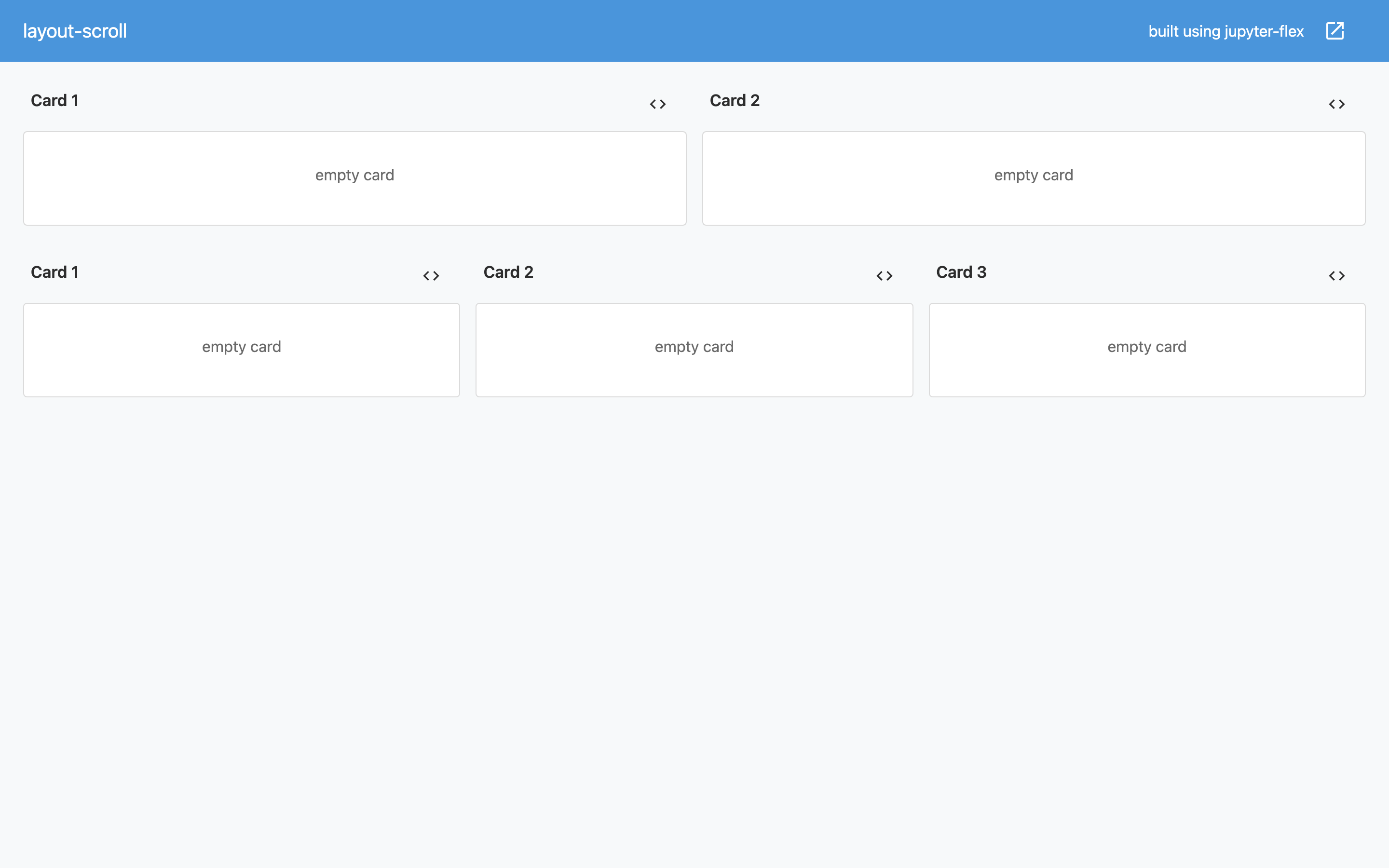Show source code for Card 3

click(1337, 275)
